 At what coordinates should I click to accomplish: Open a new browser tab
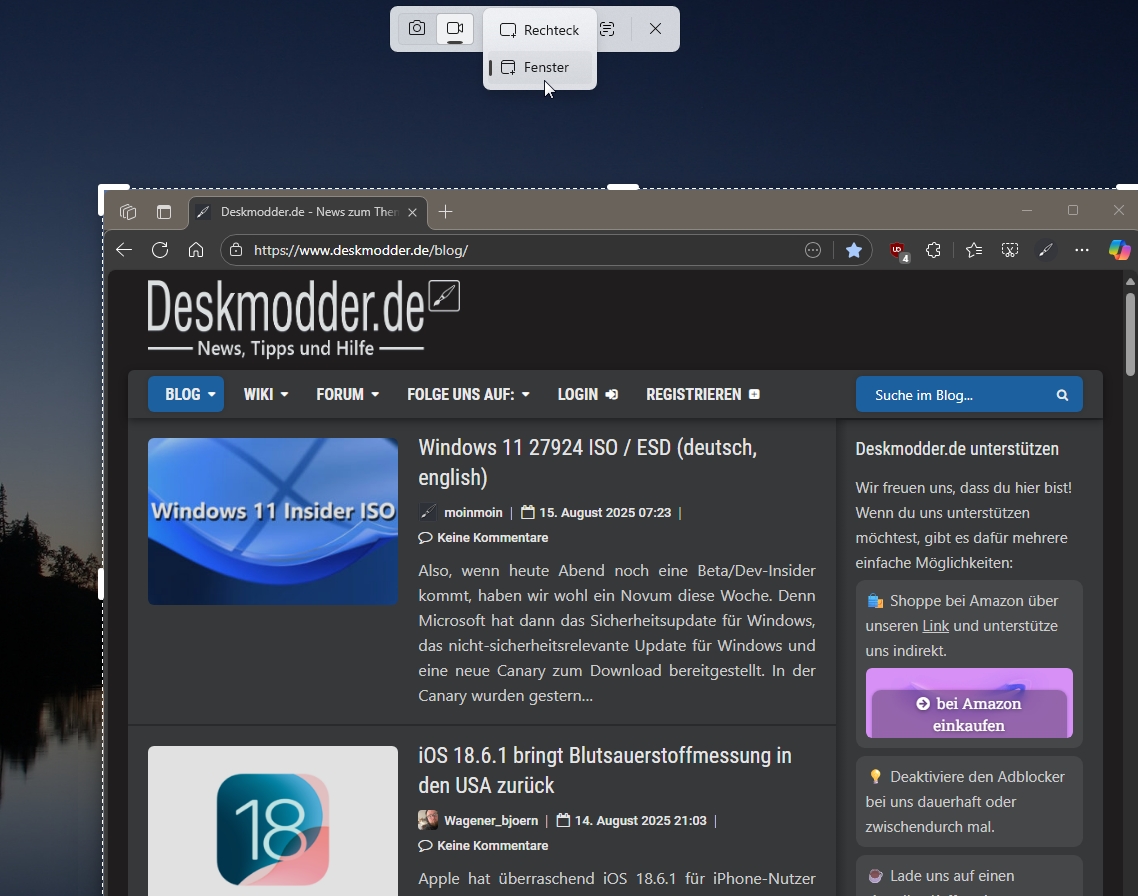(446, 211)
